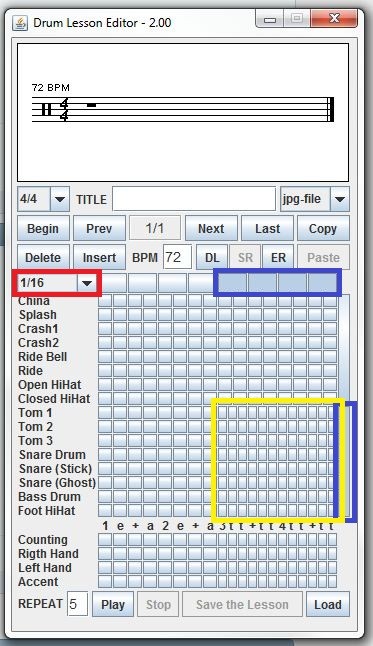The height and width of the screenshot is (646, 373).
Task: Click the Java icon in title bar
Action: click(20, 23)
